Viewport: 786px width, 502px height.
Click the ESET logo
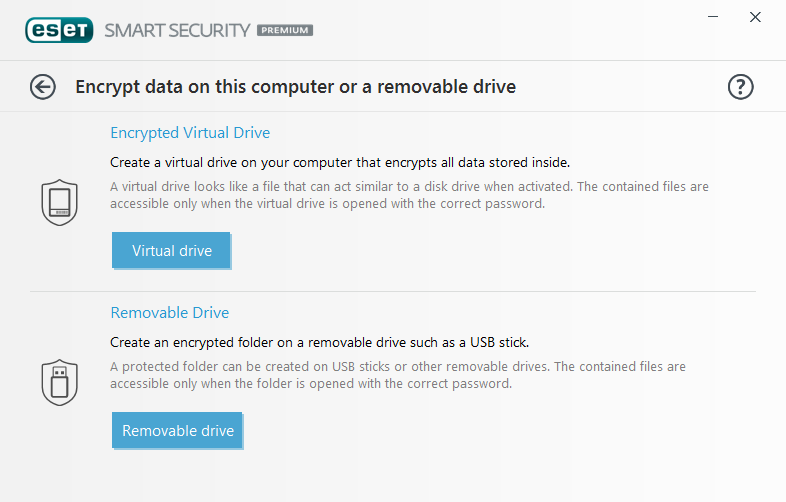(59, 30)
